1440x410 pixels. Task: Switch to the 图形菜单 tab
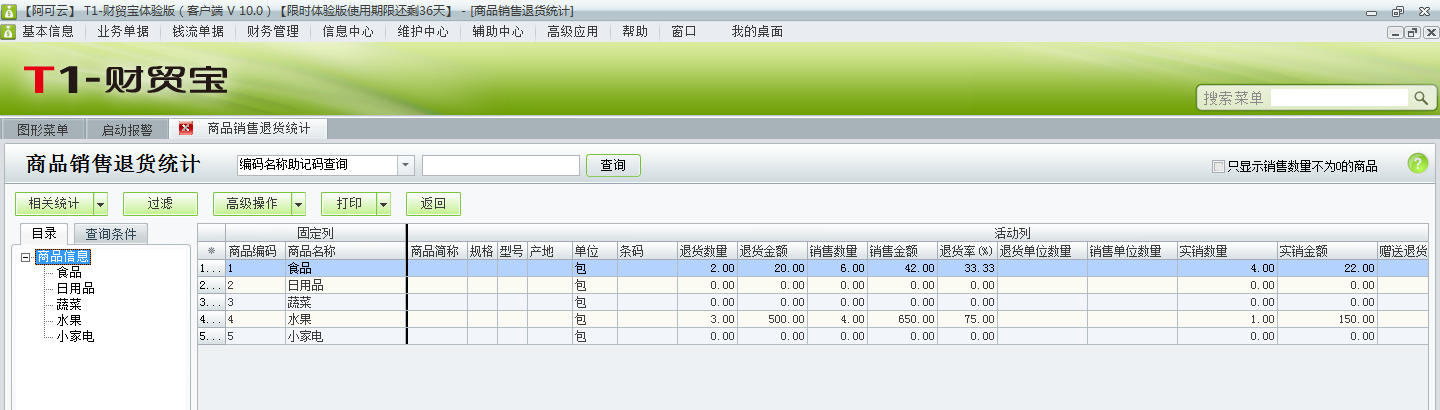point(43,129)
